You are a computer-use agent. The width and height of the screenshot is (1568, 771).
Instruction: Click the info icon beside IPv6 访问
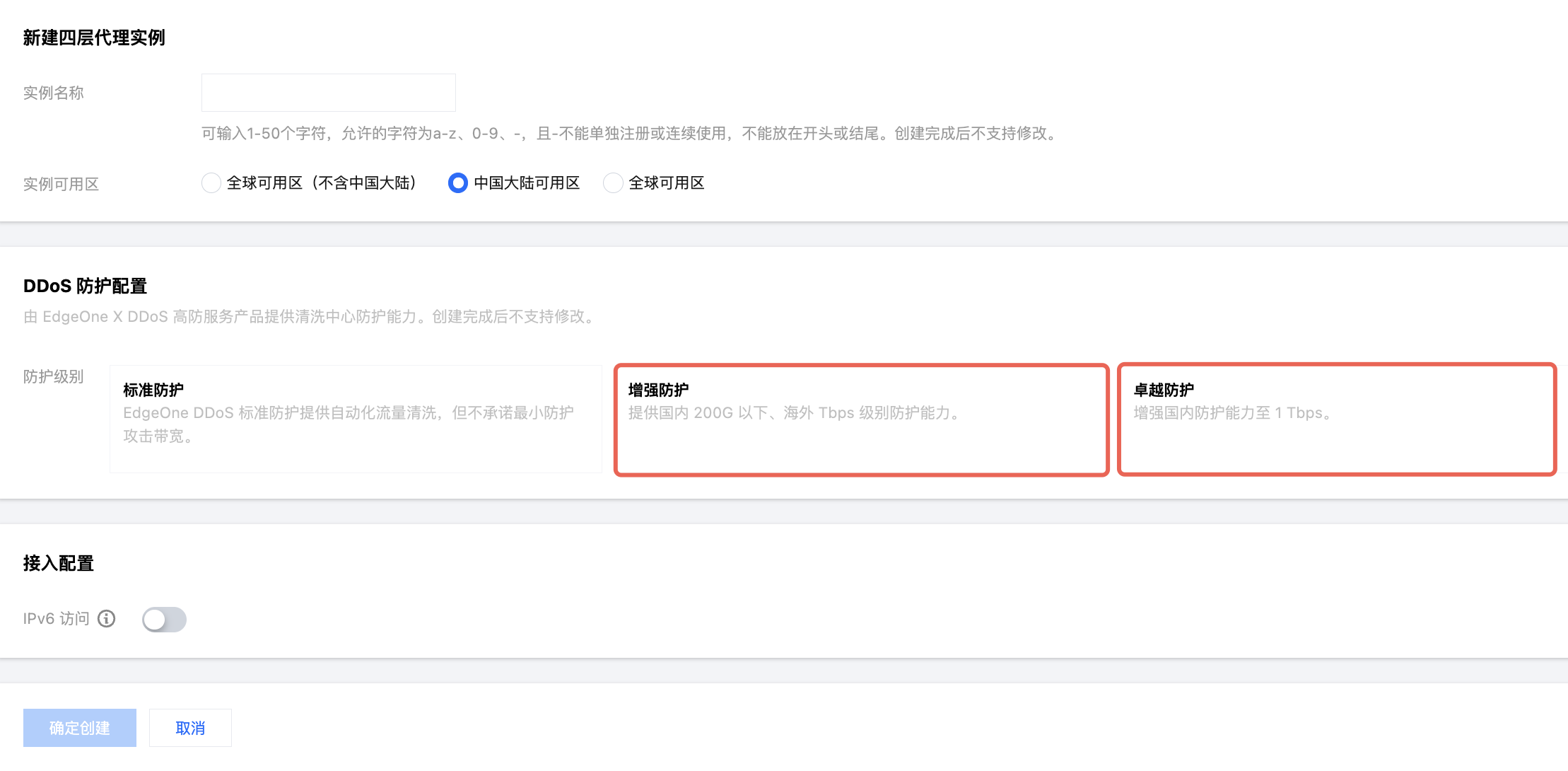(x=107, y=619)
